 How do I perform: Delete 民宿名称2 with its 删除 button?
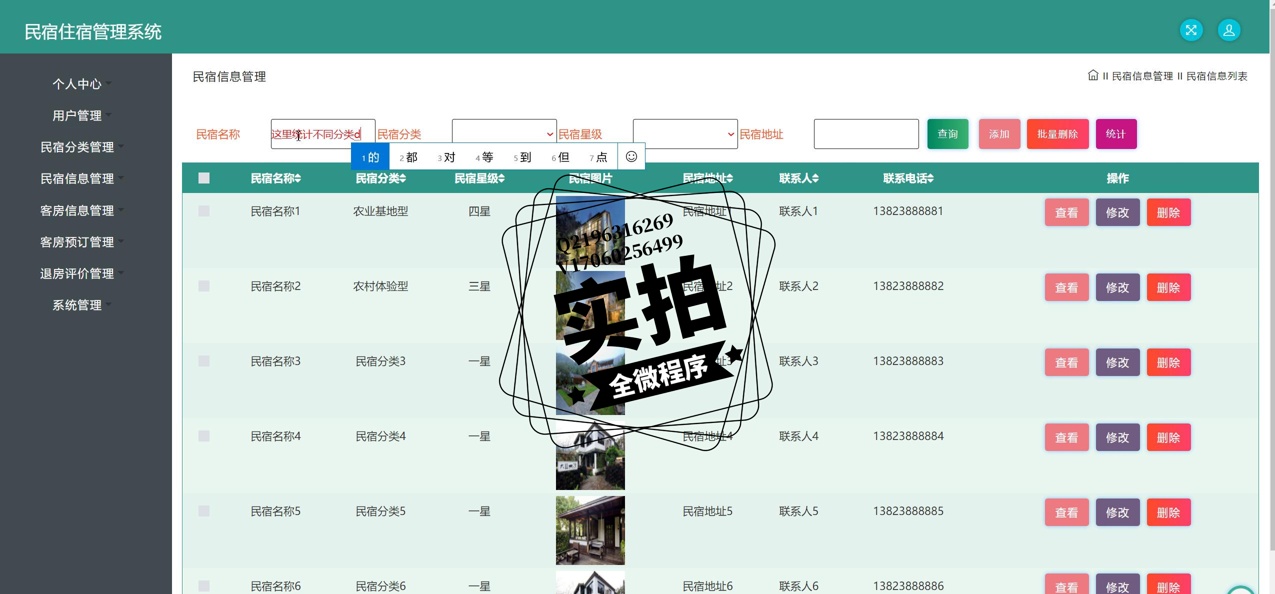click(x=1169, y=287)
